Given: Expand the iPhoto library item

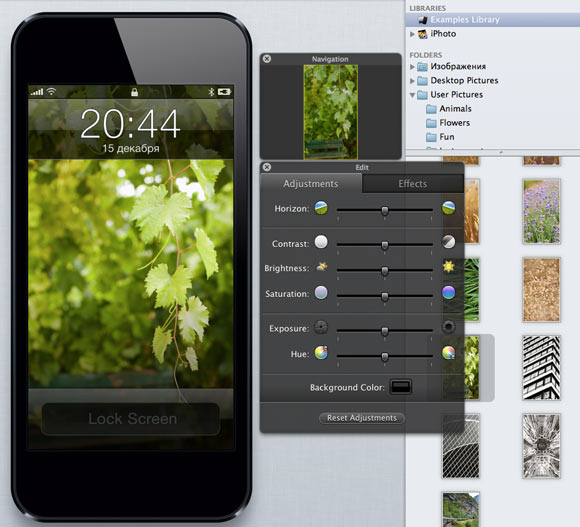Looking at the screenshot, I should click(412, 34).
